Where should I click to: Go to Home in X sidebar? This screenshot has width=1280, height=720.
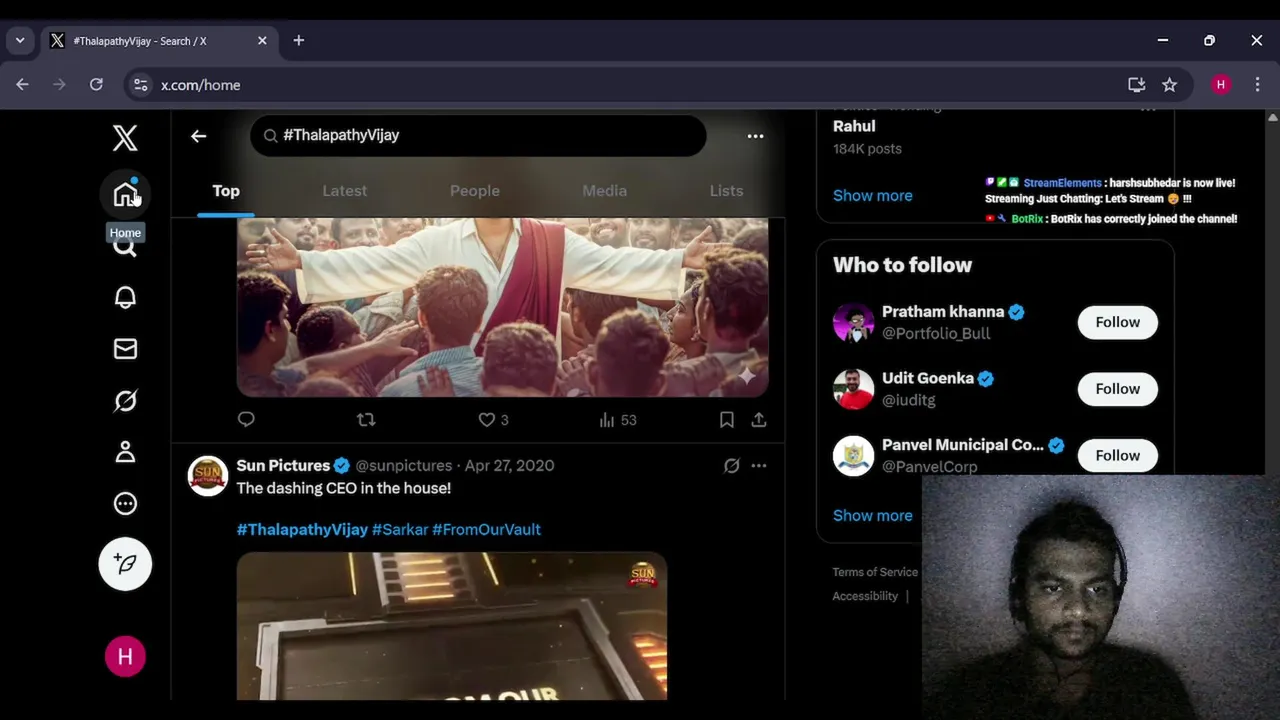click(125, 194)
